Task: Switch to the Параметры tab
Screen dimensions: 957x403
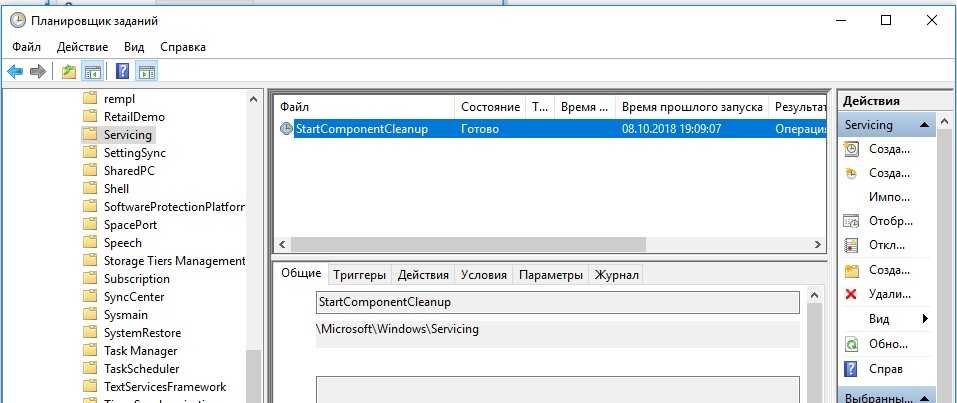Action: 551,275
